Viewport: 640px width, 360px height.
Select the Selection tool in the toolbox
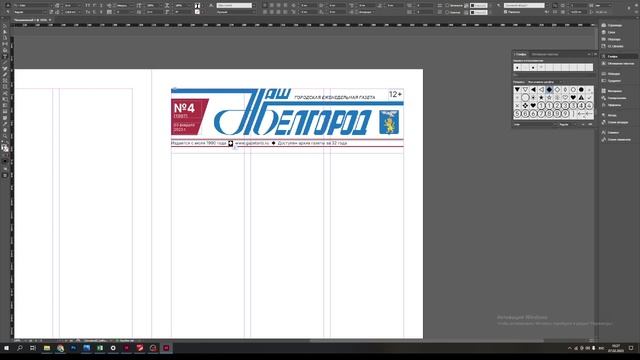(5, 25)
